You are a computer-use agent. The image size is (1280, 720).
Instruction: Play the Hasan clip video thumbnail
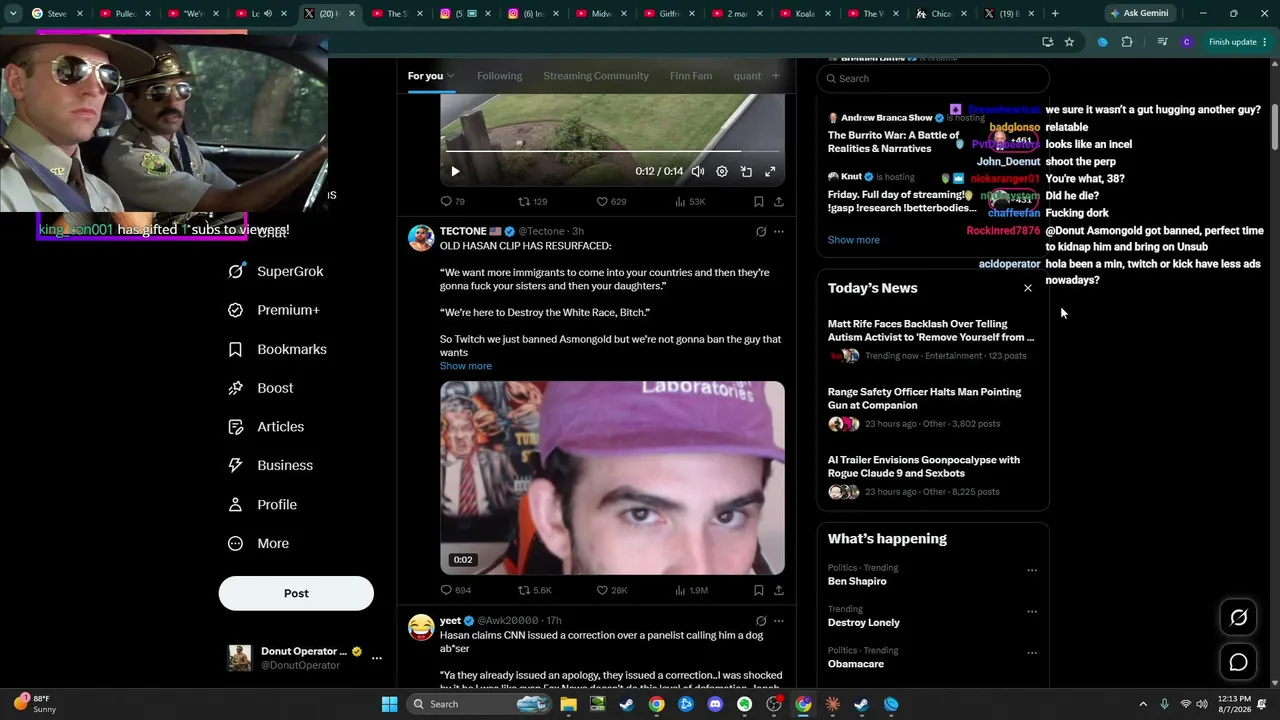point(612,478)
